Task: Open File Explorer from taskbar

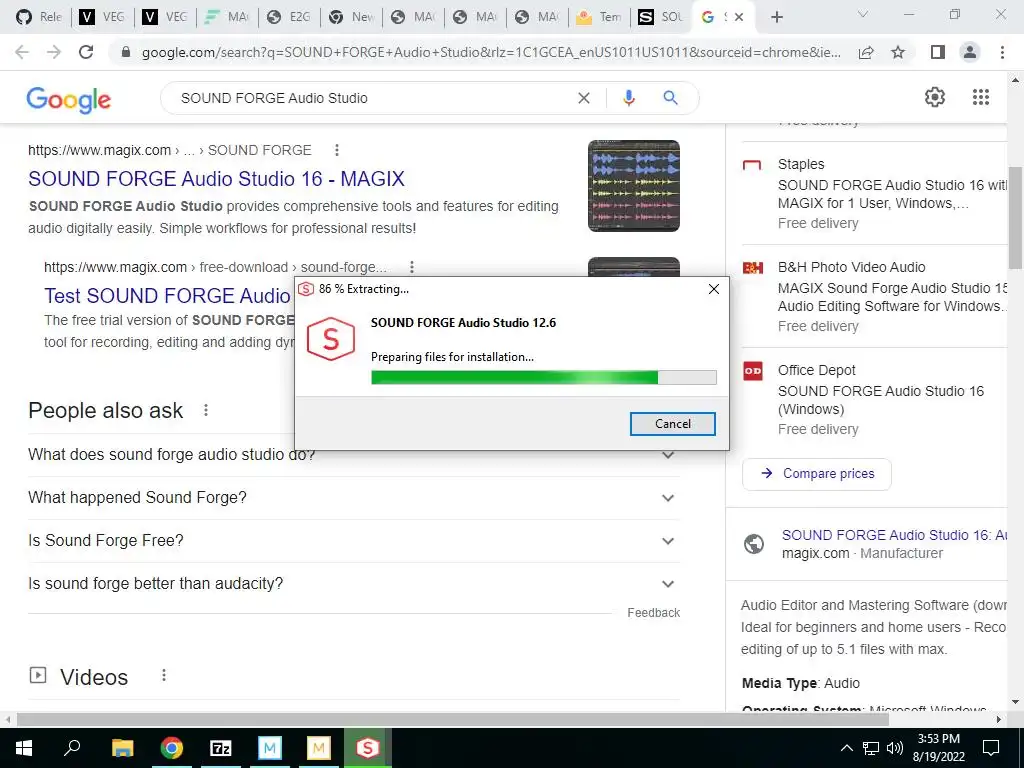Action: coord(122,748)
